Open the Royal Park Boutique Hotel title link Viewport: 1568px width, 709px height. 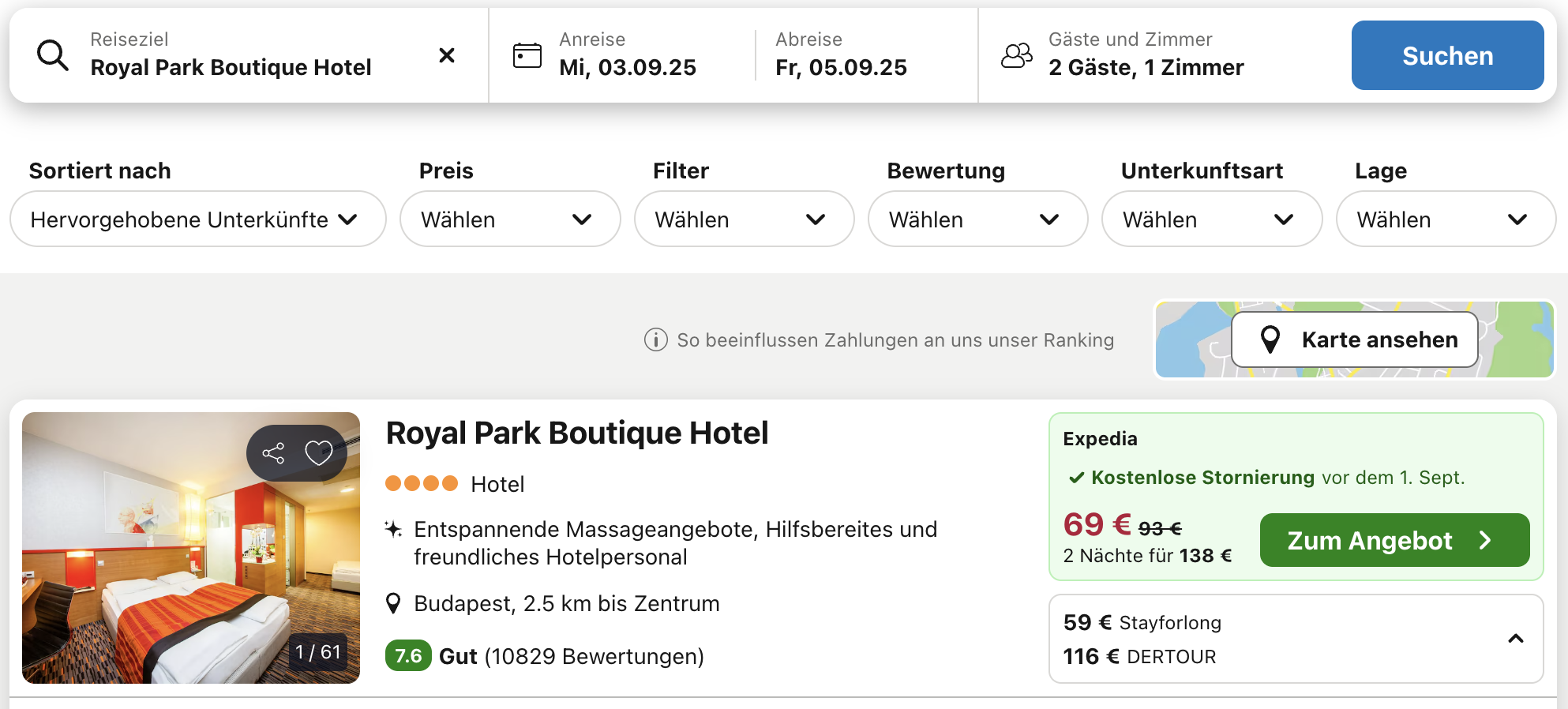[577, 433]
